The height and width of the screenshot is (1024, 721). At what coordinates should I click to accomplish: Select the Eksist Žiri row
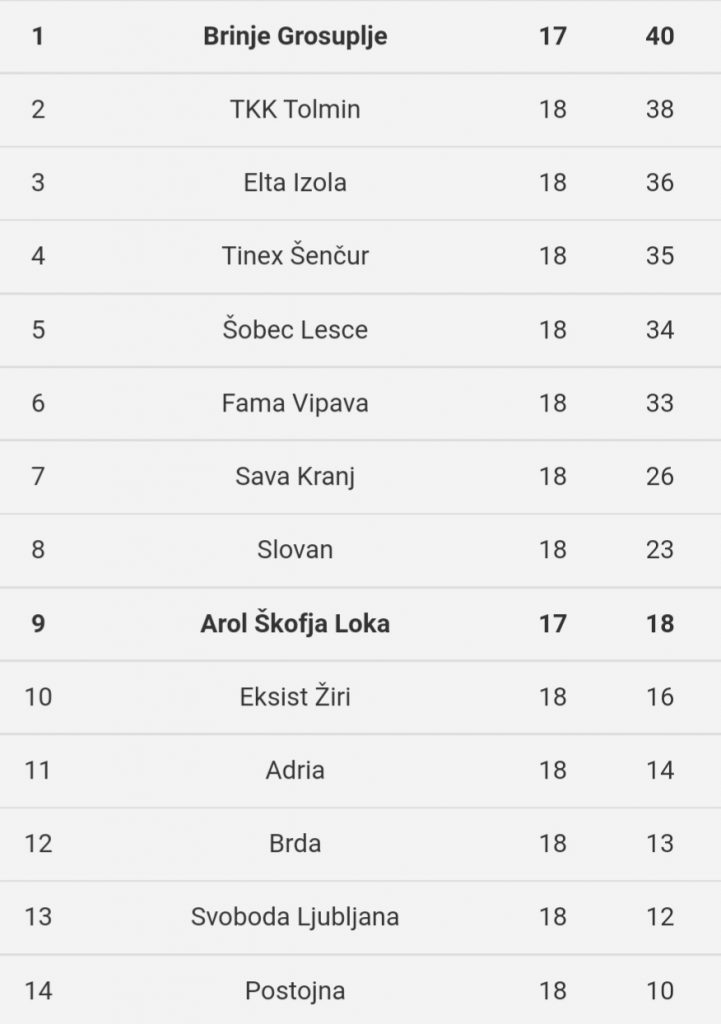click(360, 697)
